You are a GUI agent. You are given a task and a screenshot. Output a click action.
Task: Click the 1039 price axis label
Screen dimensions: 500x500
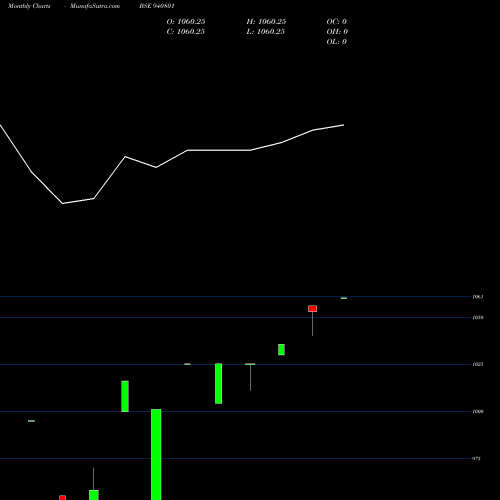pyautogui.click(x=478, y=317)
